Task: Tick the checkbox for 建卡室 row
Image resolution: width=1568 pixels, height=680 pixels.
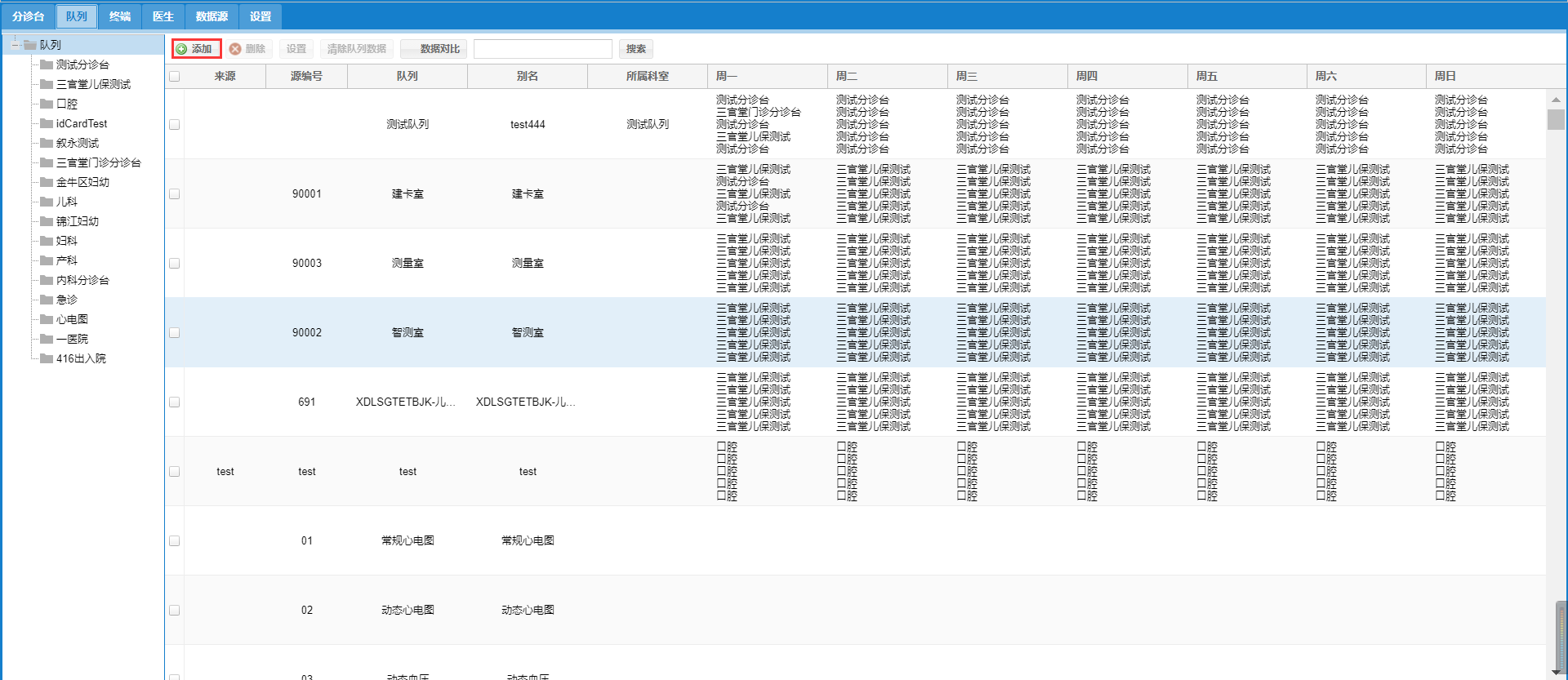Action: point(174,194)
